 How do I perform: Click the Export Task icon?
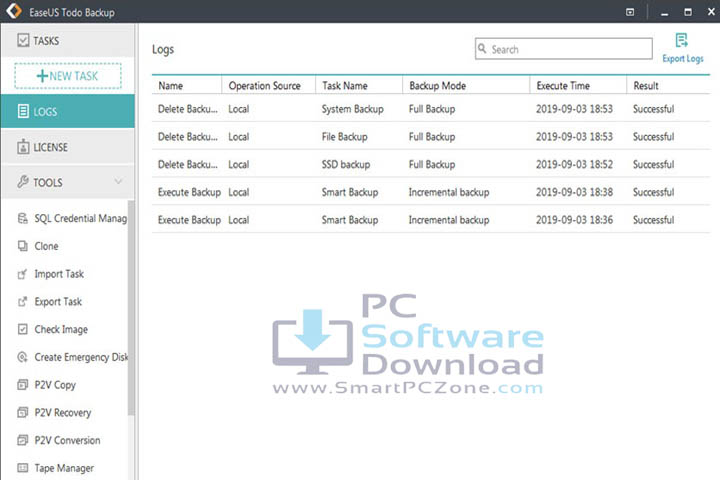pos(22,301)
